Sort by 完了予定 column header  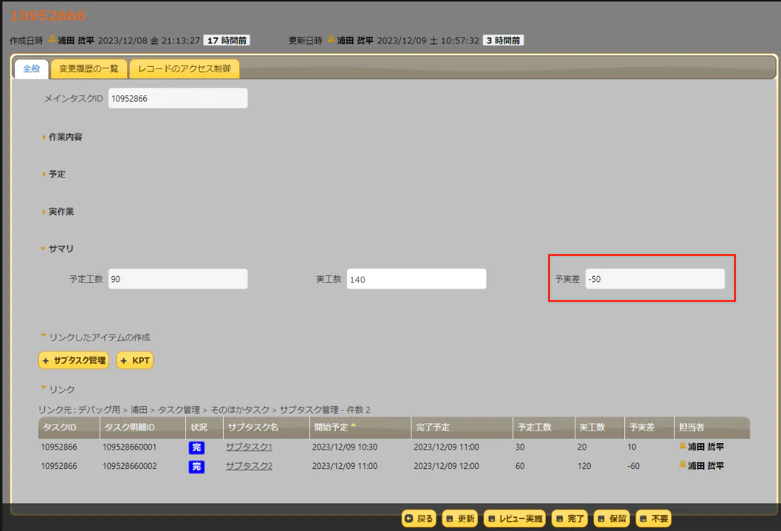(462, 427)
